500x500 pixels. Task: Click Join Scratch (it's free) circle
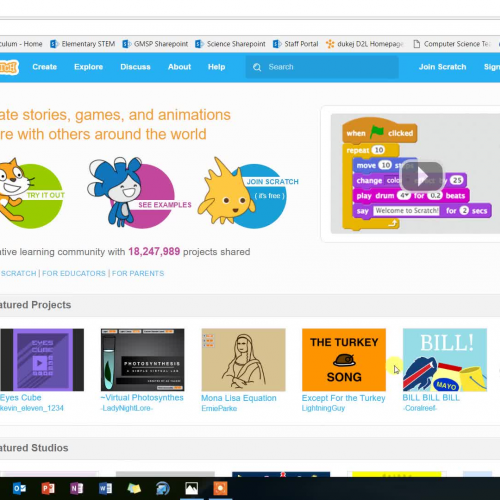[x=248, y=194]
